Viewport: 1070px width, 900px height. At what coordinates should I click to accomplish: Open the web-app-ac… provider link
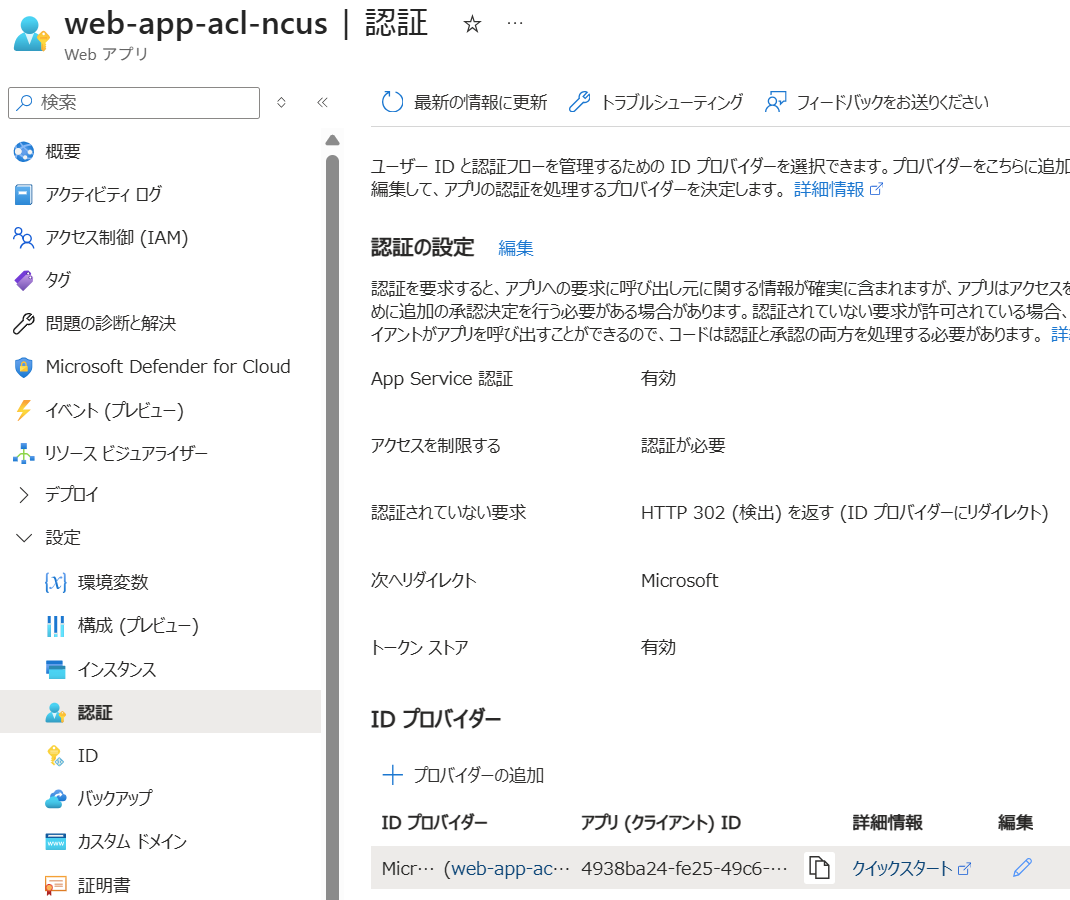510,868
